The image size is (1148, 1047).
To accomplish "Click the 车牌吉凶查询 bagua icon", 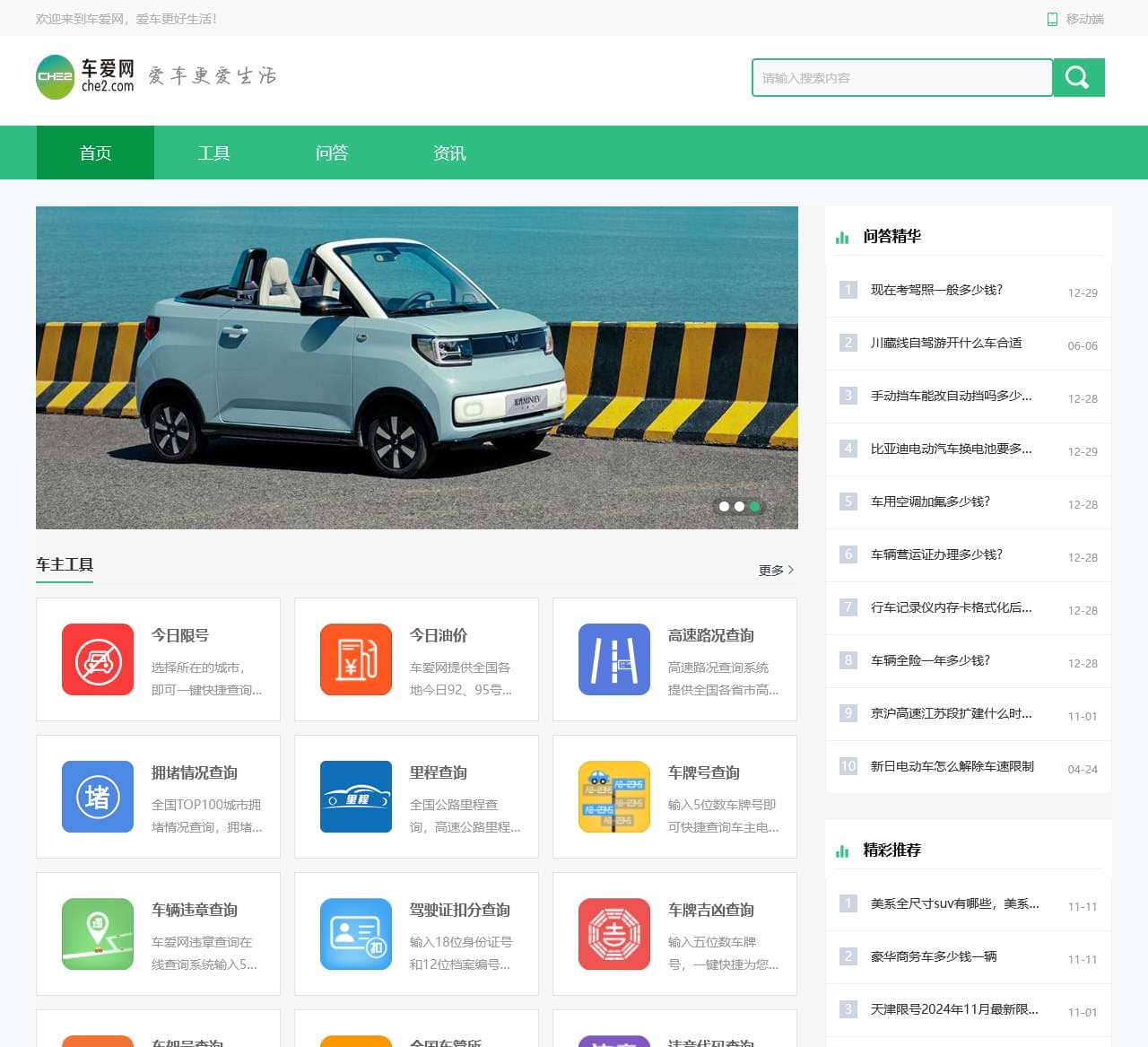I will [x=614, y=934].
